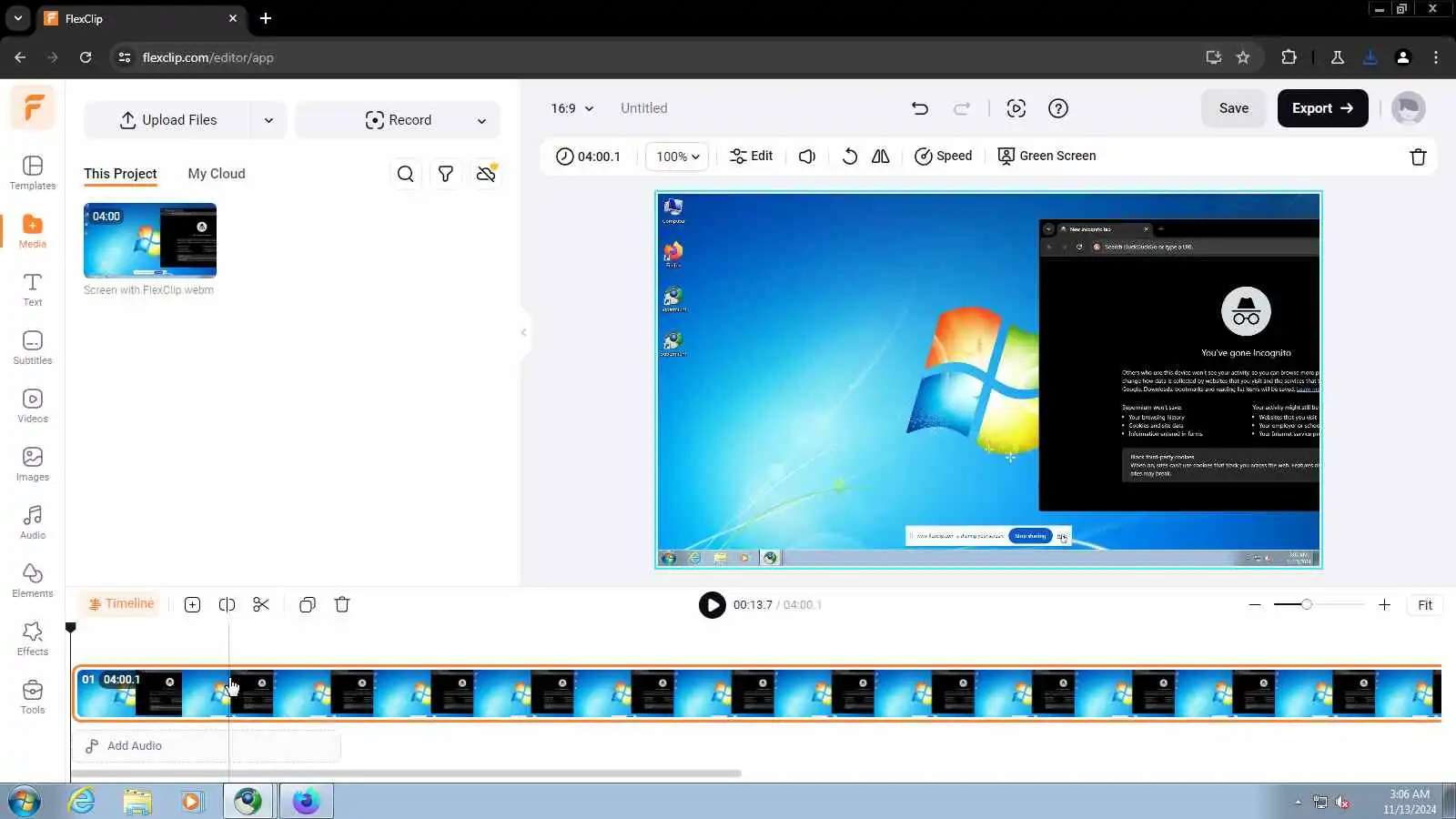Viewport: 1456px width, 819px height.
Task: Toggle the Timeline view mode
Action: (121, 604)
